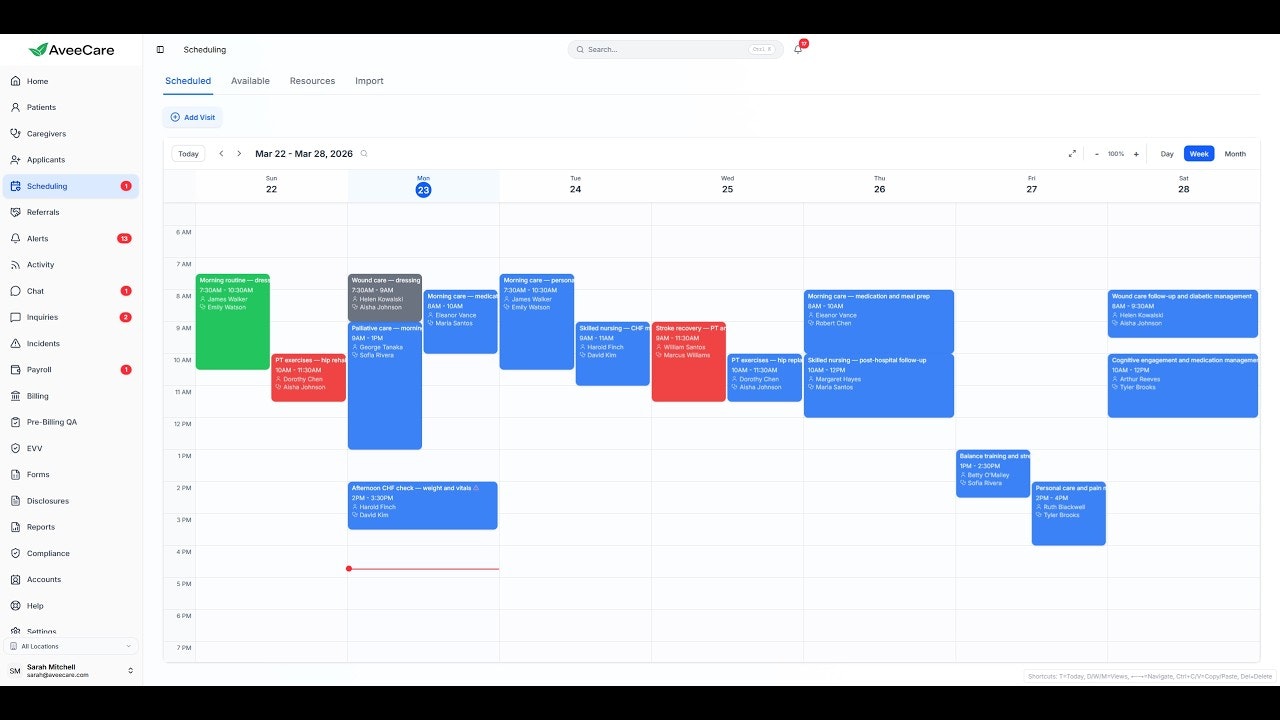Open gray Wound care visit on Monday
The image size is (1280, 720).
tap(385, 298)
